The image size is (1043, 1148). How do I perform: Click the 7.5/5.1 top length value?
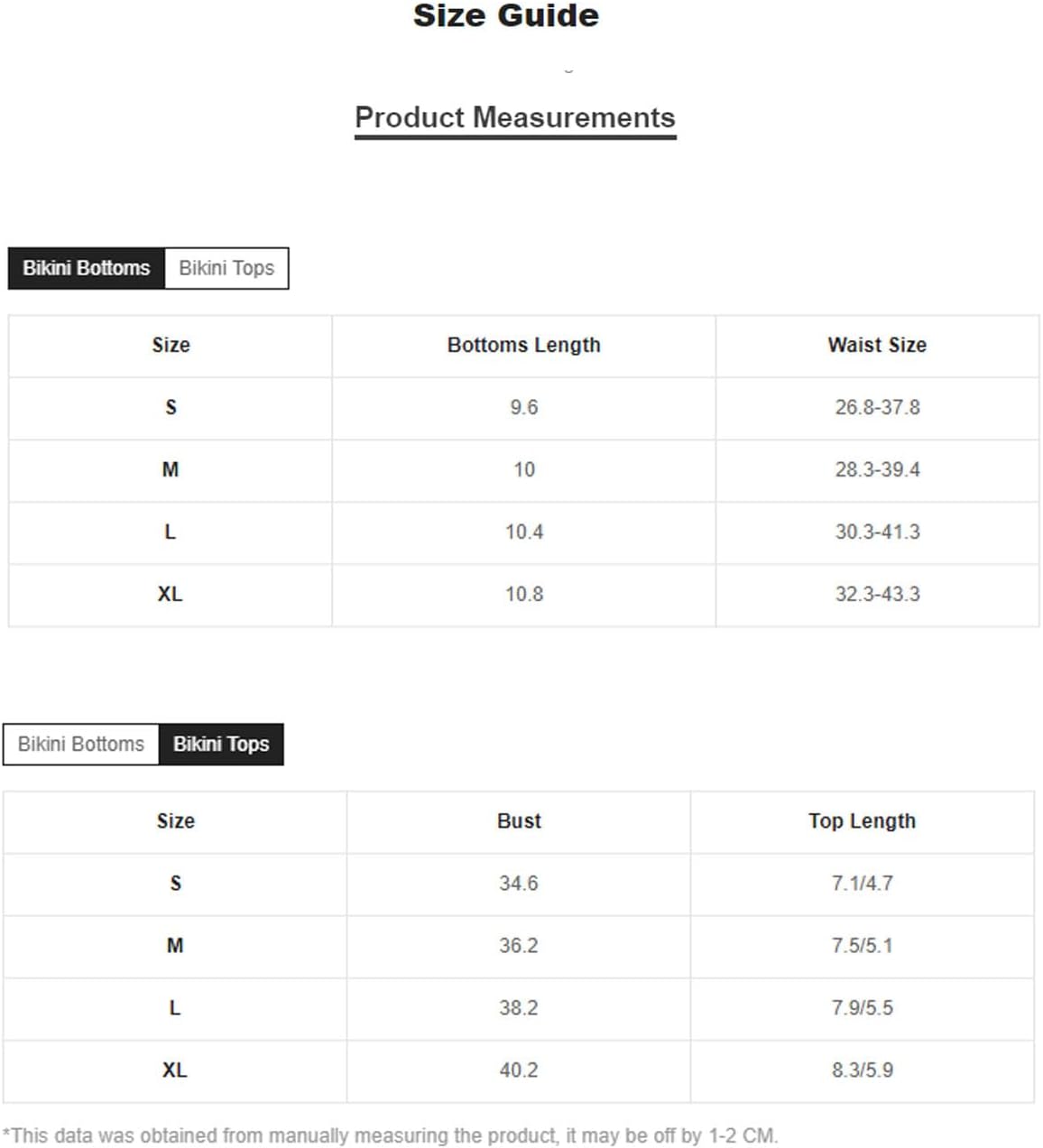(863, 946)
